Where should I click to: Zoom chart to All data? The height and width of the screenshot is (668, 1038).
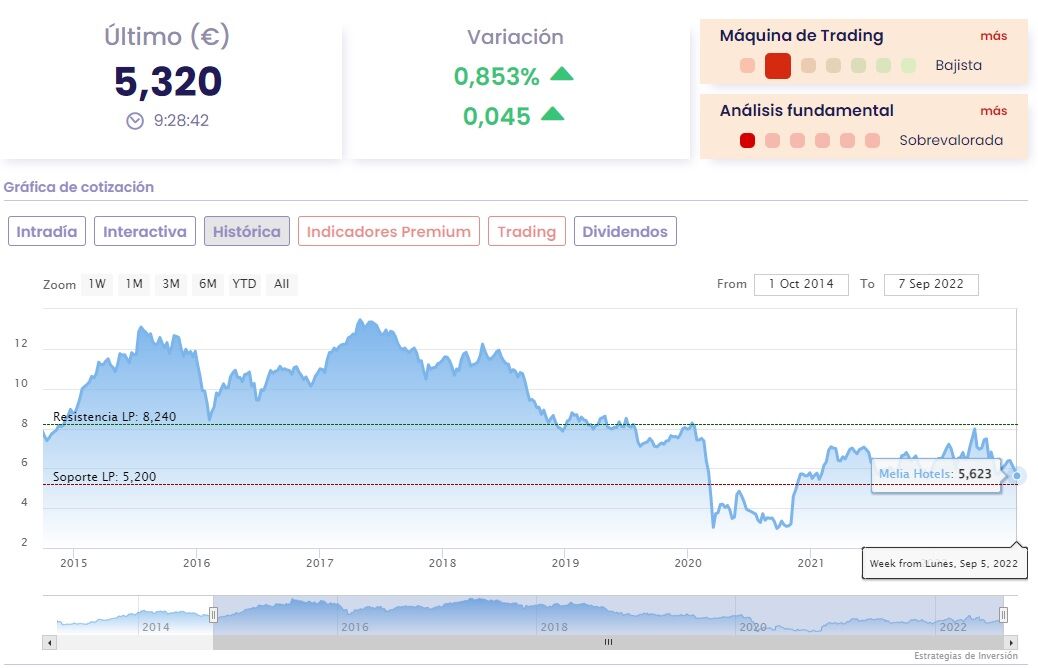coord(282,284)
